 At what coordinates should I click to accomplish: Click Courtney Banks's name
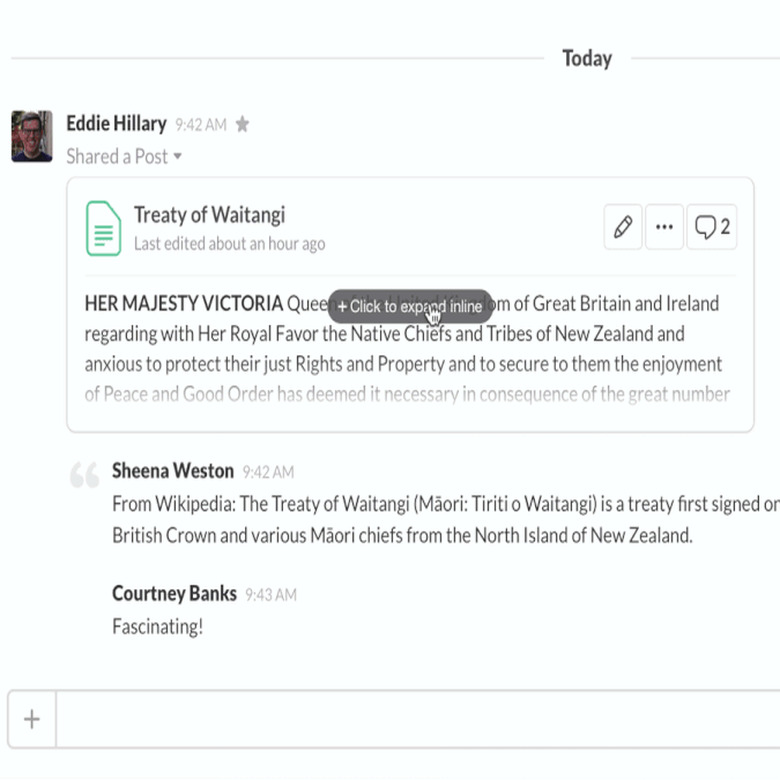[174, 594]
